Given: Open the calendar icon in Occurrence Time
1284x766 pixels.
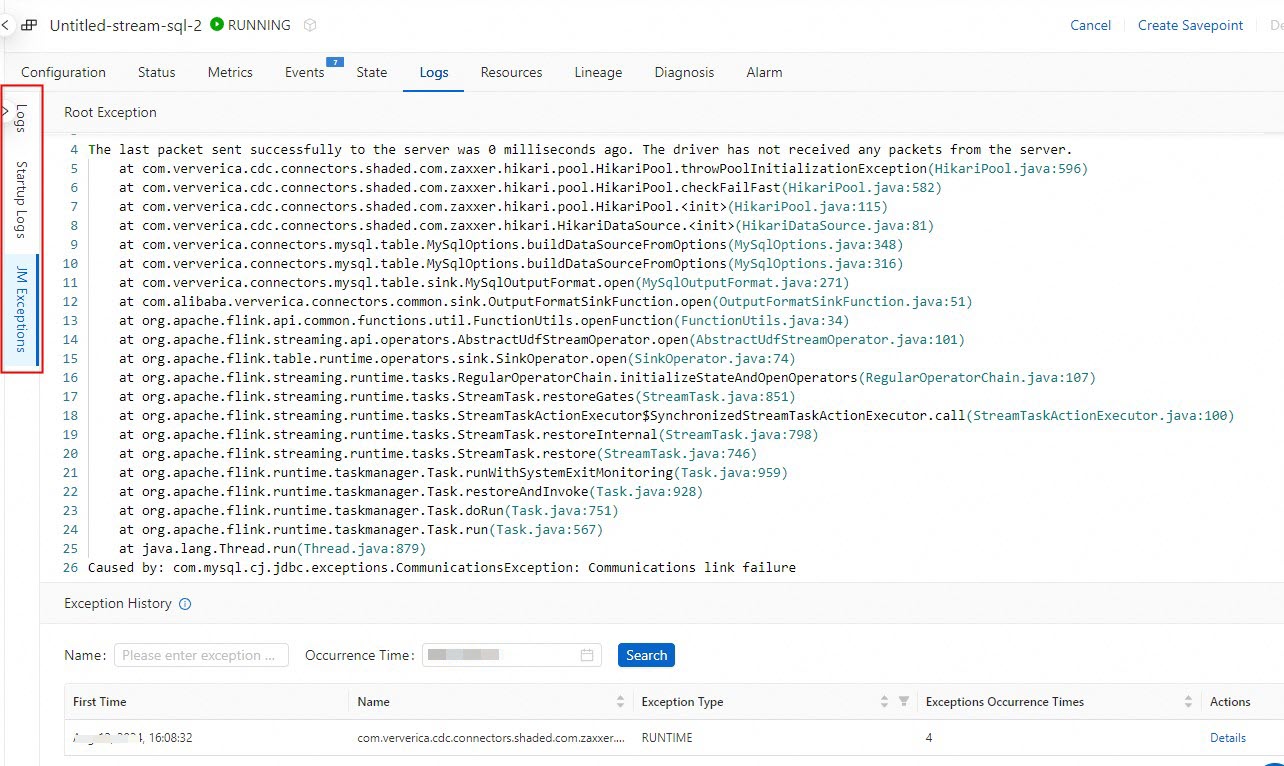Looking at the screenshot, I should tap(587, 655).
